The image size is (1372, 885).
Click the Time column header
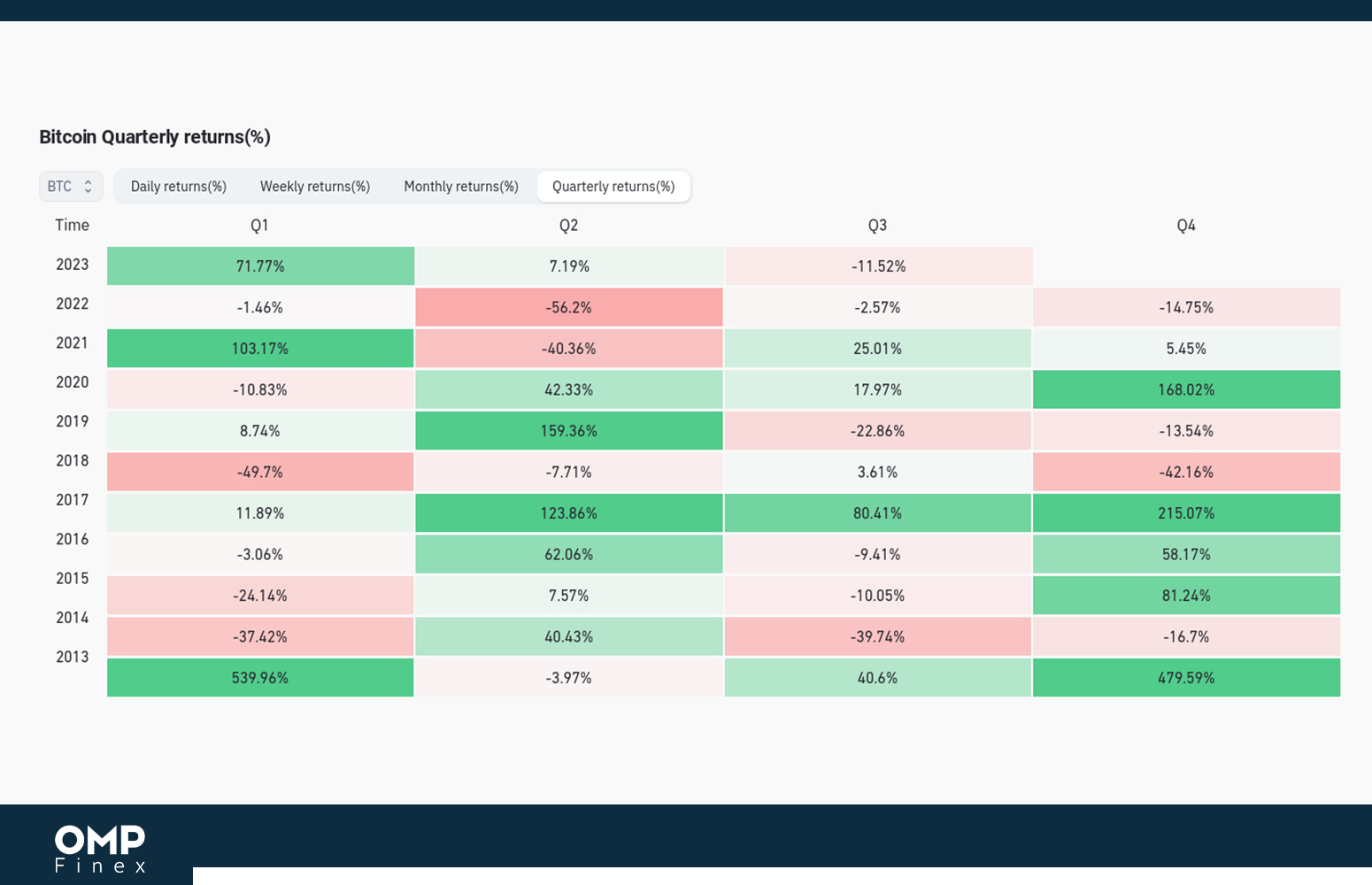[x=73, y=225]
